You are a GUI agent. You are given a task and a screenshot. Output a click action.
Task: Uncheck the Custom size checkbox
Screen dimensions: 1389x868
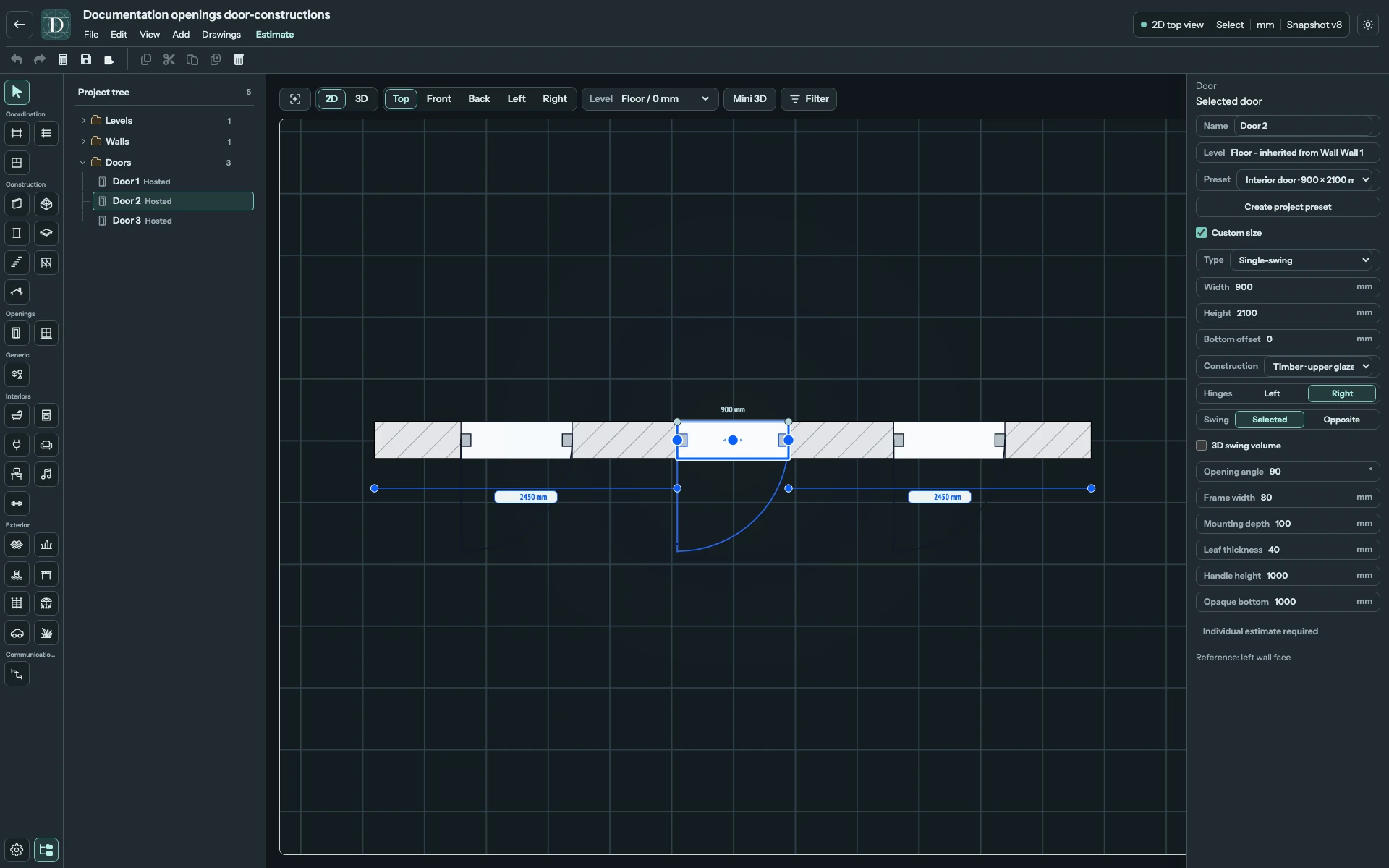[1202, 233]
